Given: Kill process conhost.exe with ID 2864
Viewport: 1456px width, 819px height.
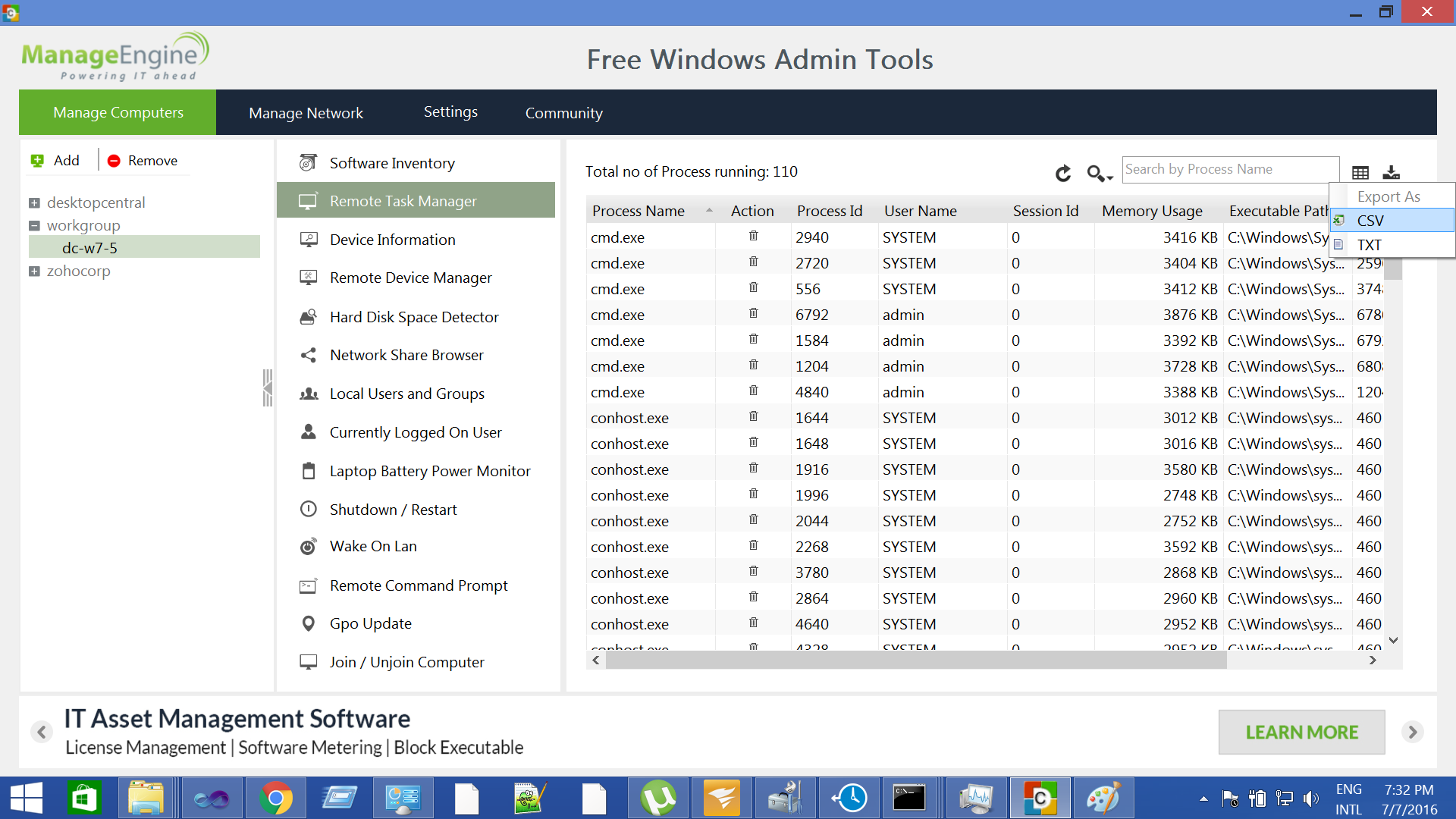Looking at the screenshot, I should click(753, 598).
